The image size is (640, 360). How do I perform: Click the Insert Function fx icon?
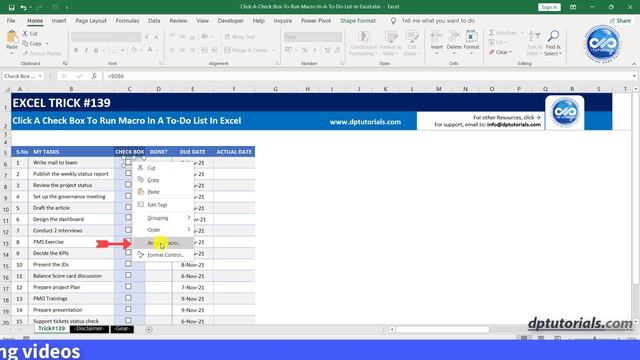click(x=94, y=76)
